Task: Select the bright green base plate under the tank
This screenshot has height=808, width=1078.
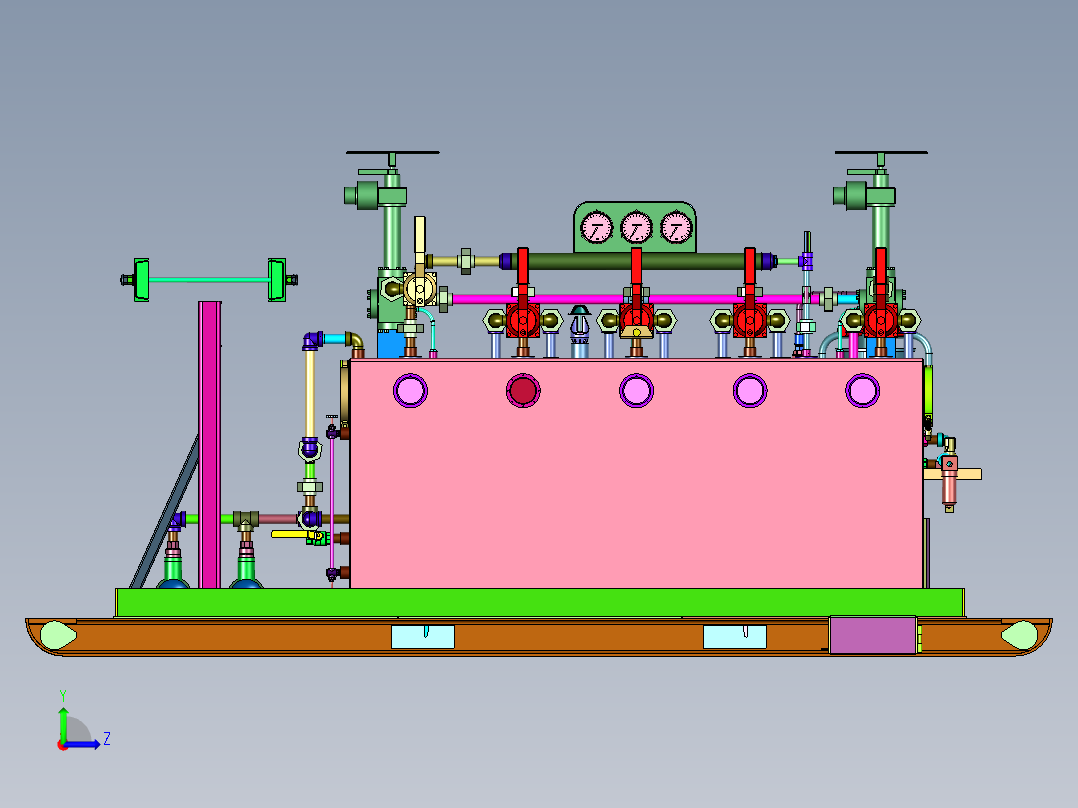Action: (x=540, y=602)
